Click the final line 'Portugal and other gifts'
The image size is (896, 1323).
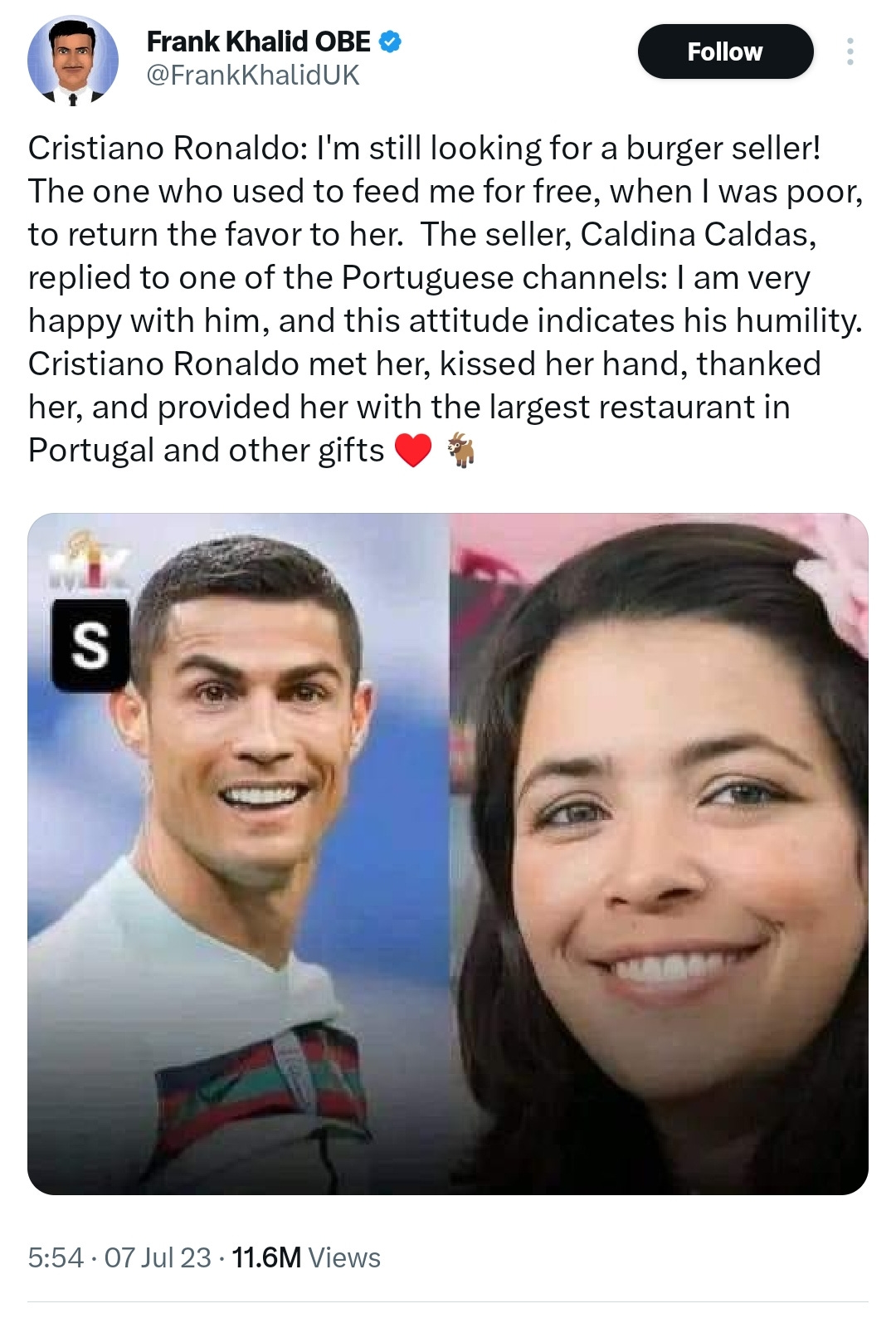(x=206, y=451)
